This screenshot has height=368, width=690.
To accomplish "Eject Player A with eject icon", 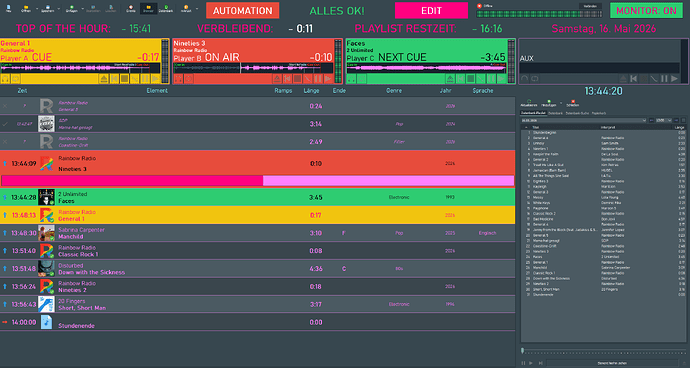I will (x=104, y=79).
